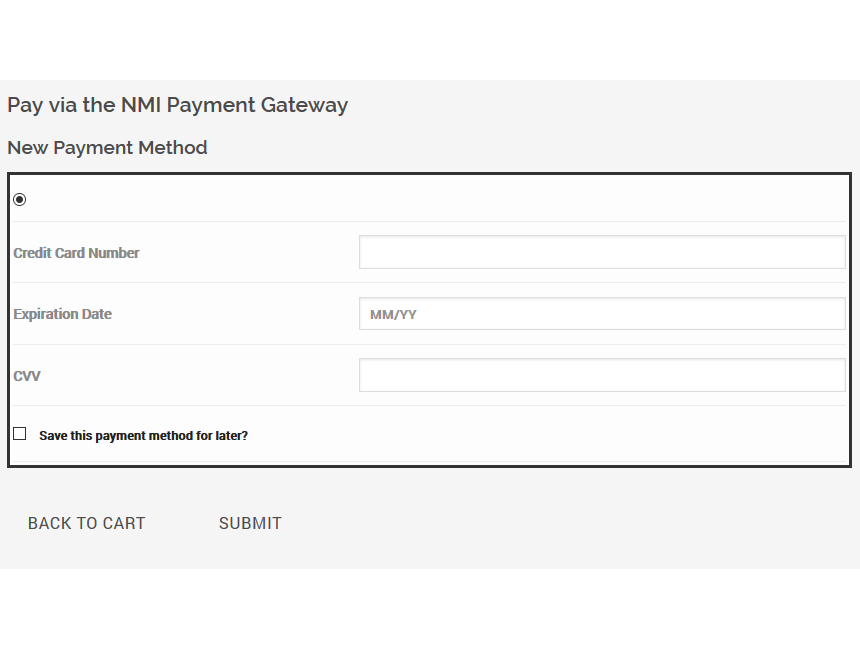Click the CVV label text
Image resolution: width=860 pixels, height=650 pixels.
tap(27, 376)
